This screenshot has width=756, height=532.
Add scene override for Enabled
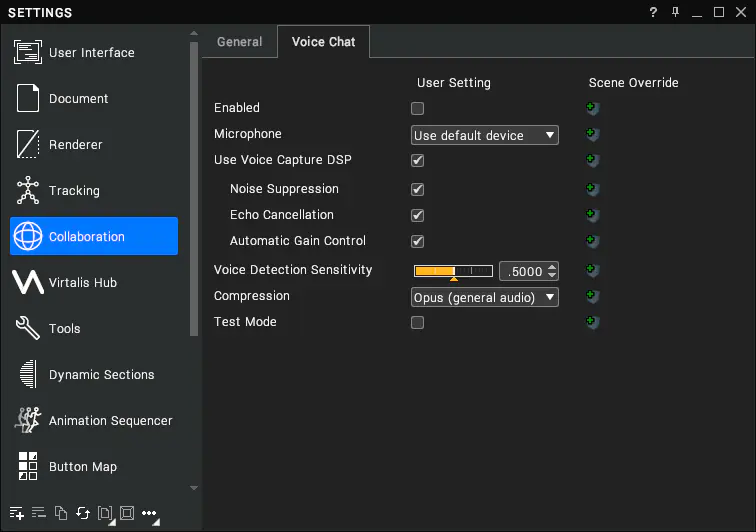tap(593, 108)
